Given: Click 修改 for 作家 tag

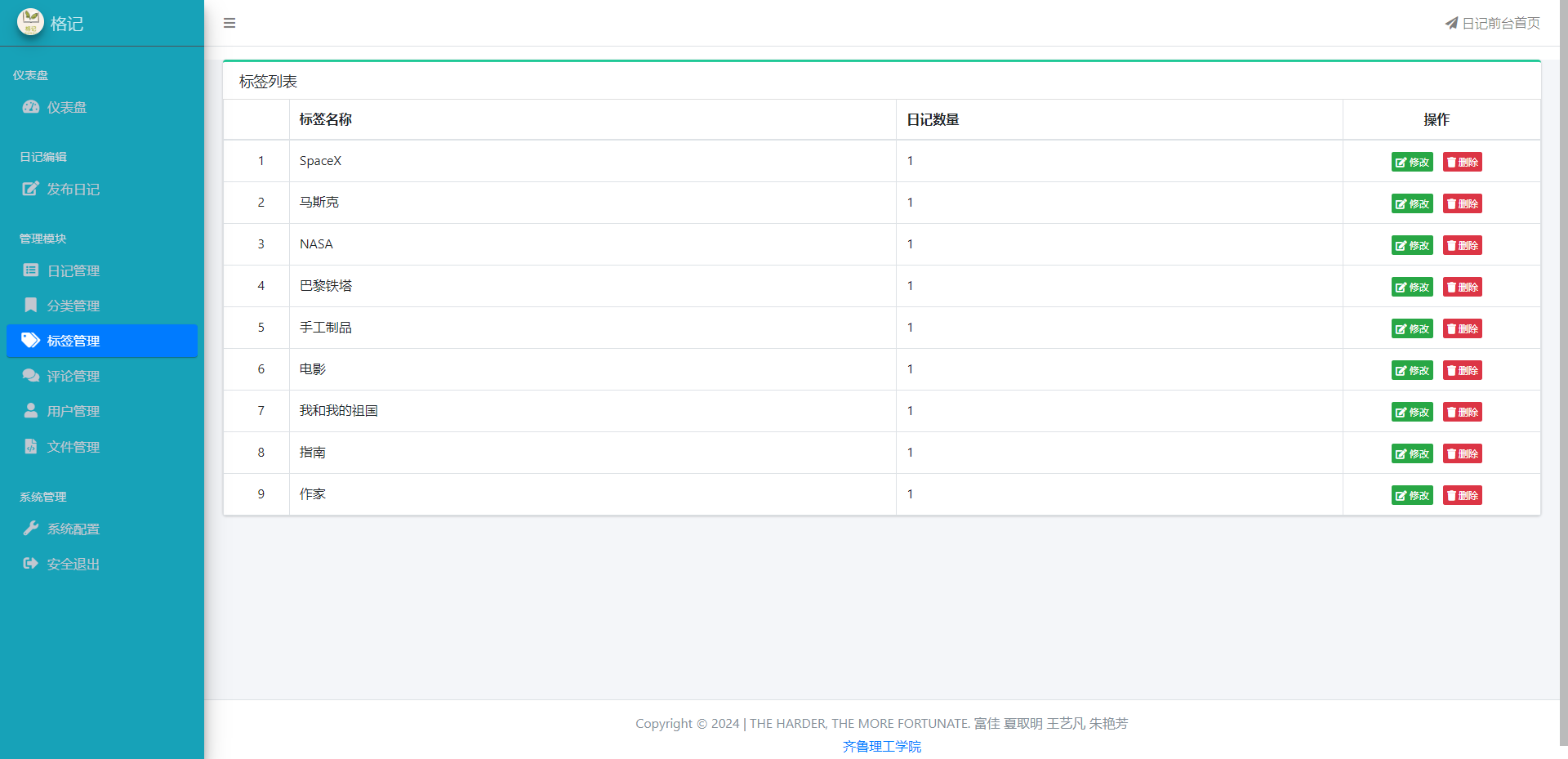Looking at the screenshot, I should 1412,495.
